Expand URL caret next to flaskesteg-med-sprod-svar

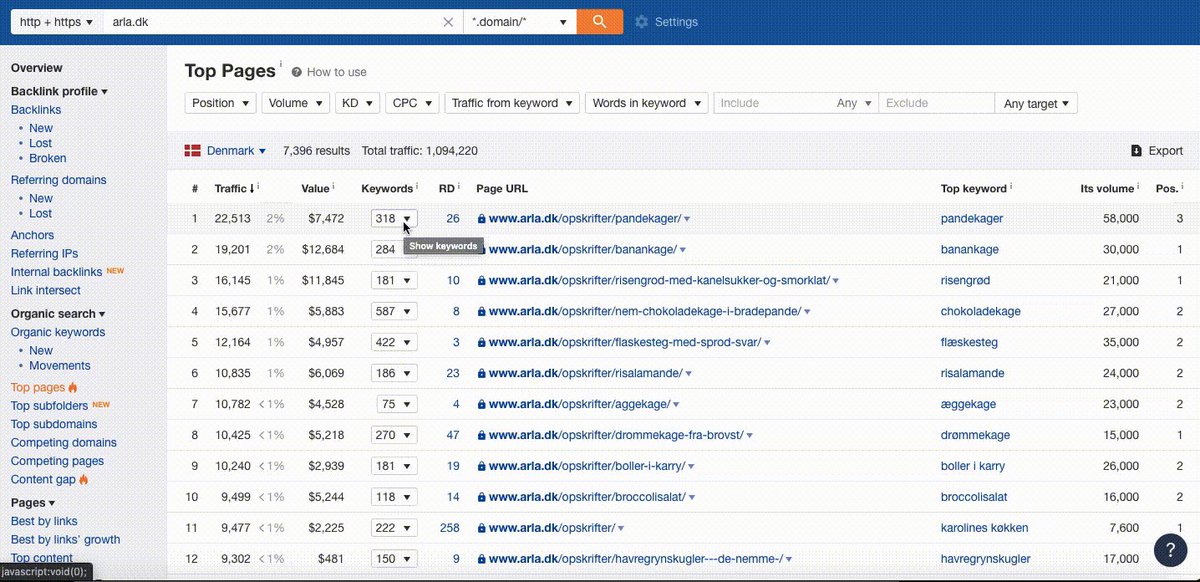(767, 343)
